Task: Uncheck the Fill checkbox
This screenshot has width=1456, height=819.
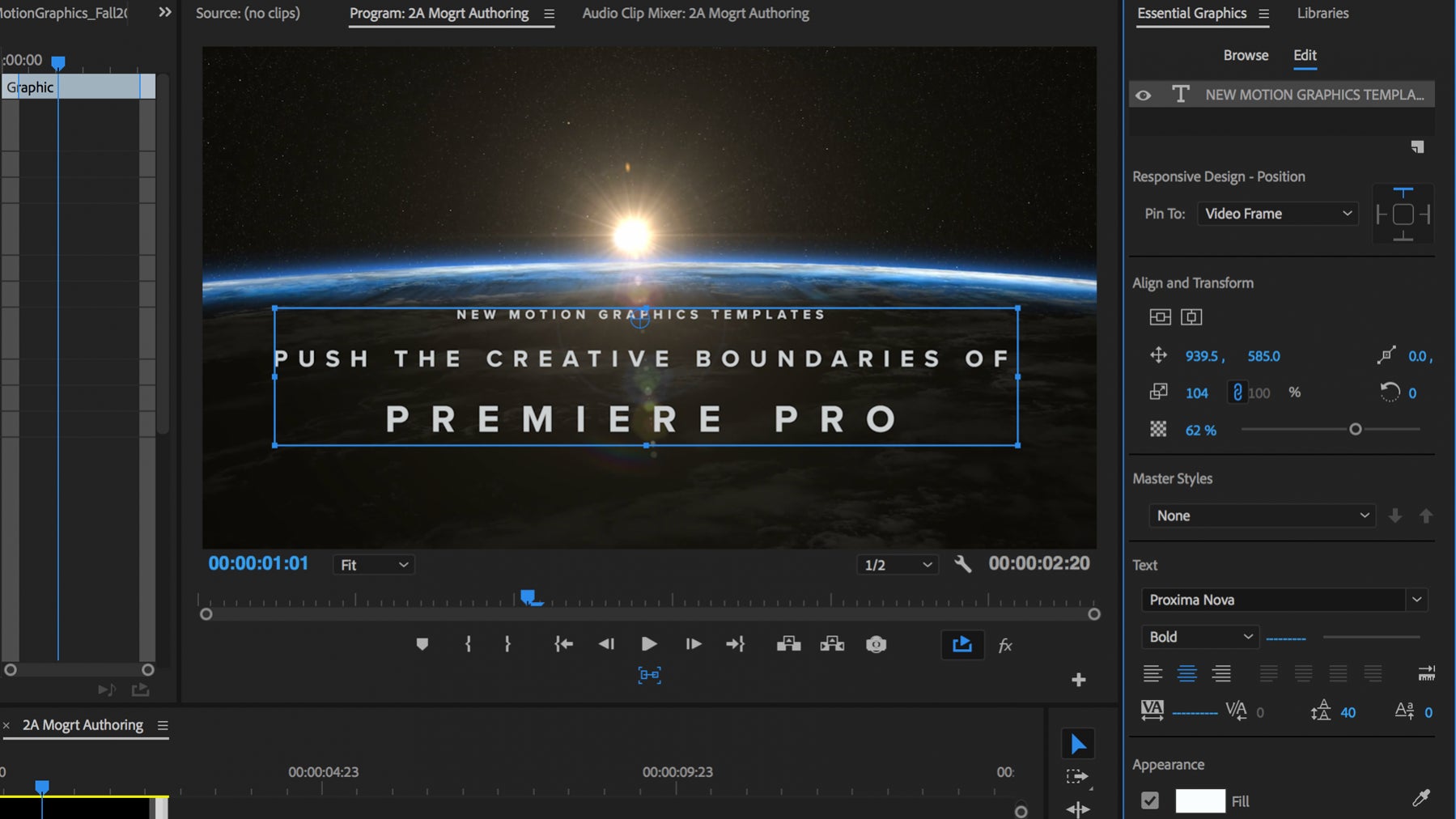Action: point(1149,800)
